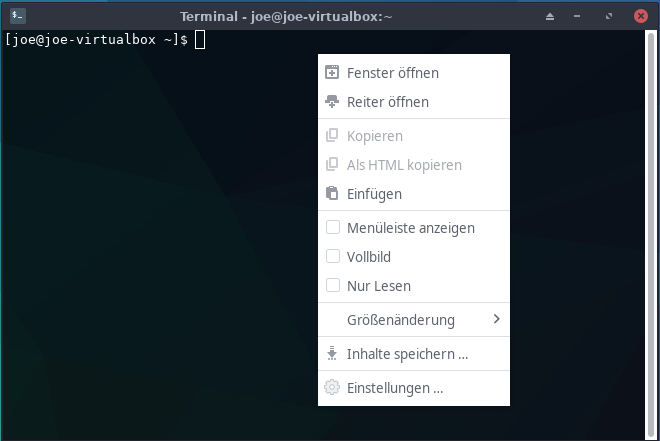Click the terminal app icon in title bar

18,16
